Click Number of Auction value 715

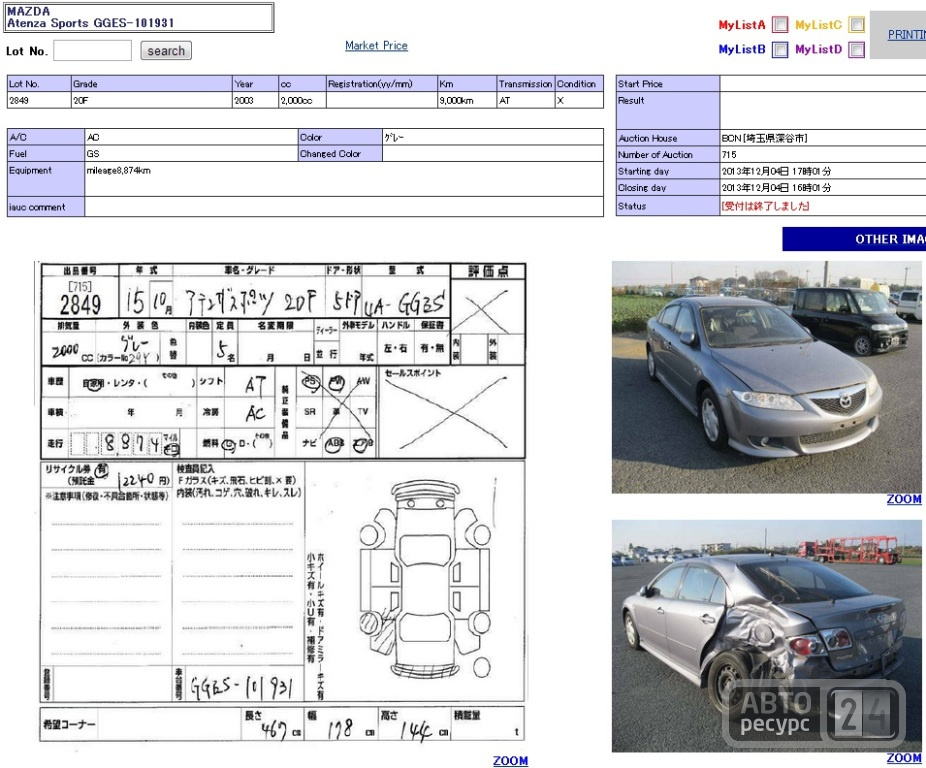[x=729, y=155]
